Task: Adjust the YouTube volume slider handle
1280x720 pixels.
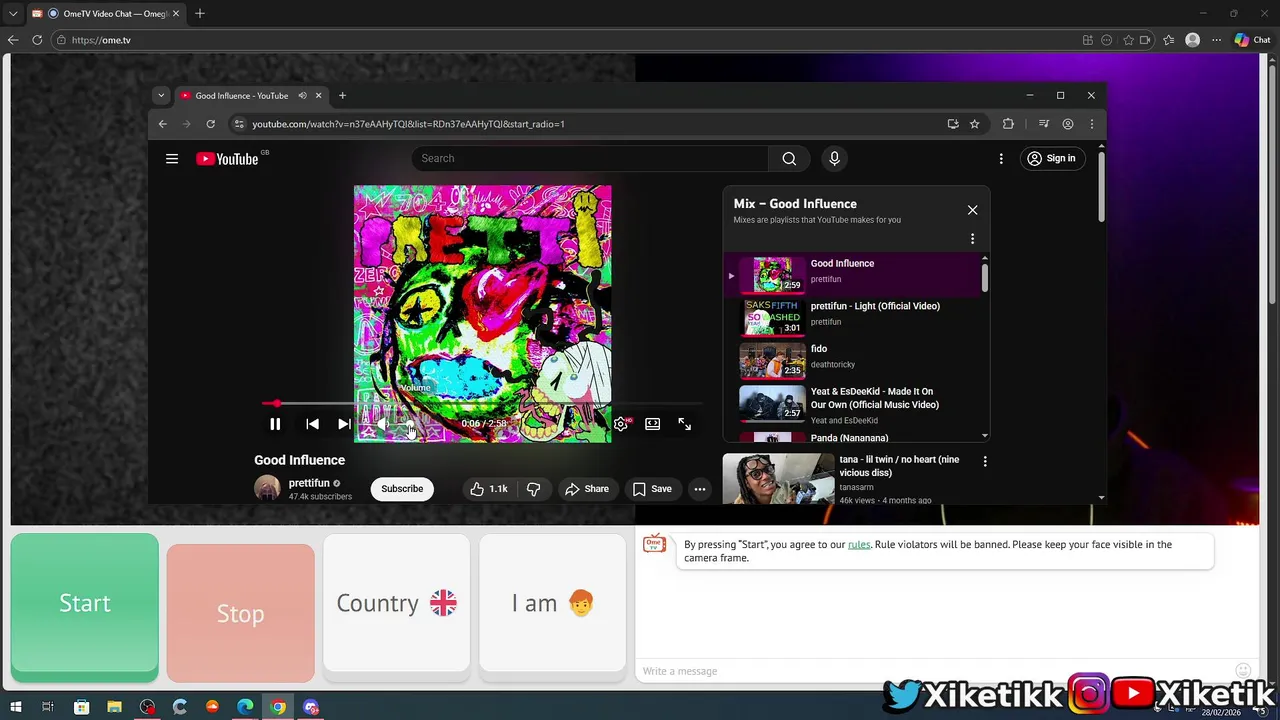Action: point(412,424)
